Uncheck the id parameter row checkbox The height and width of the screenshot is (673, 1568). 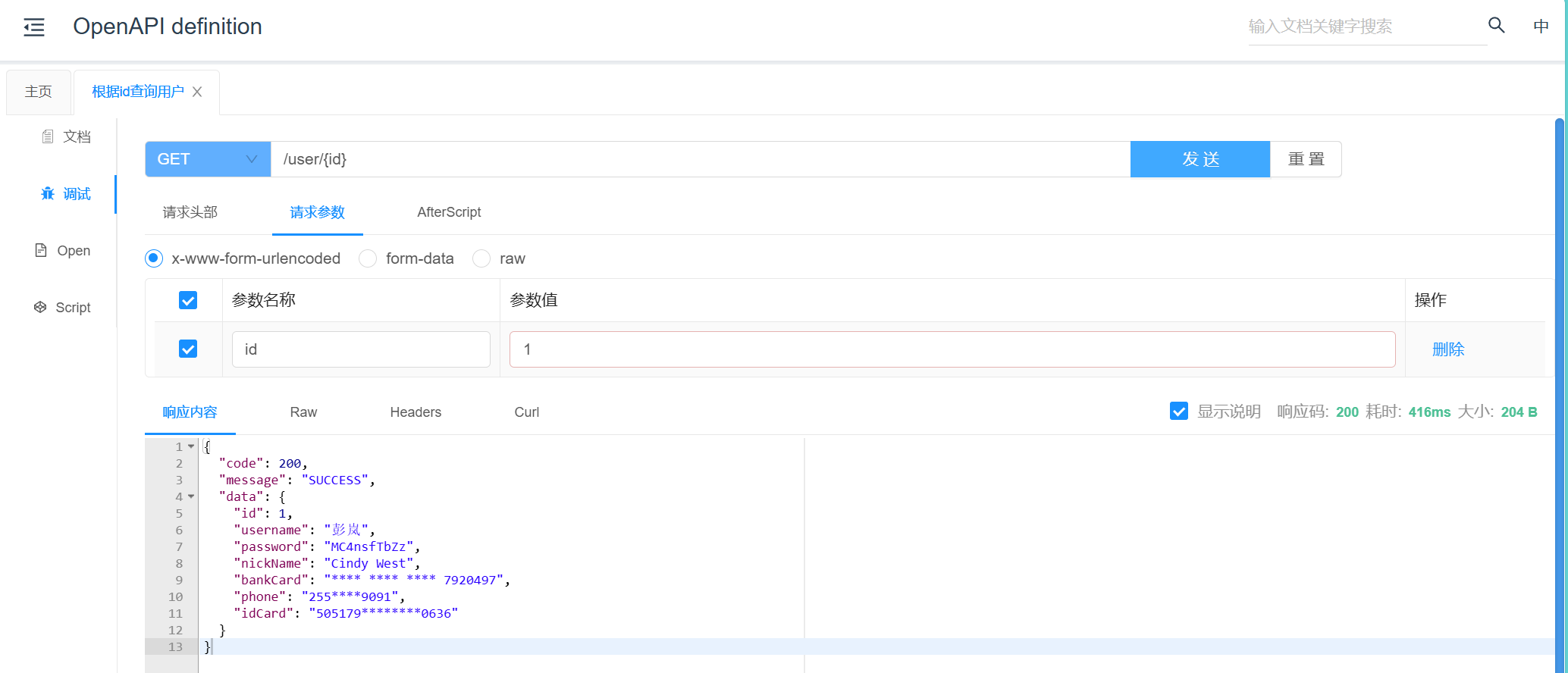[x=188, y=349]
